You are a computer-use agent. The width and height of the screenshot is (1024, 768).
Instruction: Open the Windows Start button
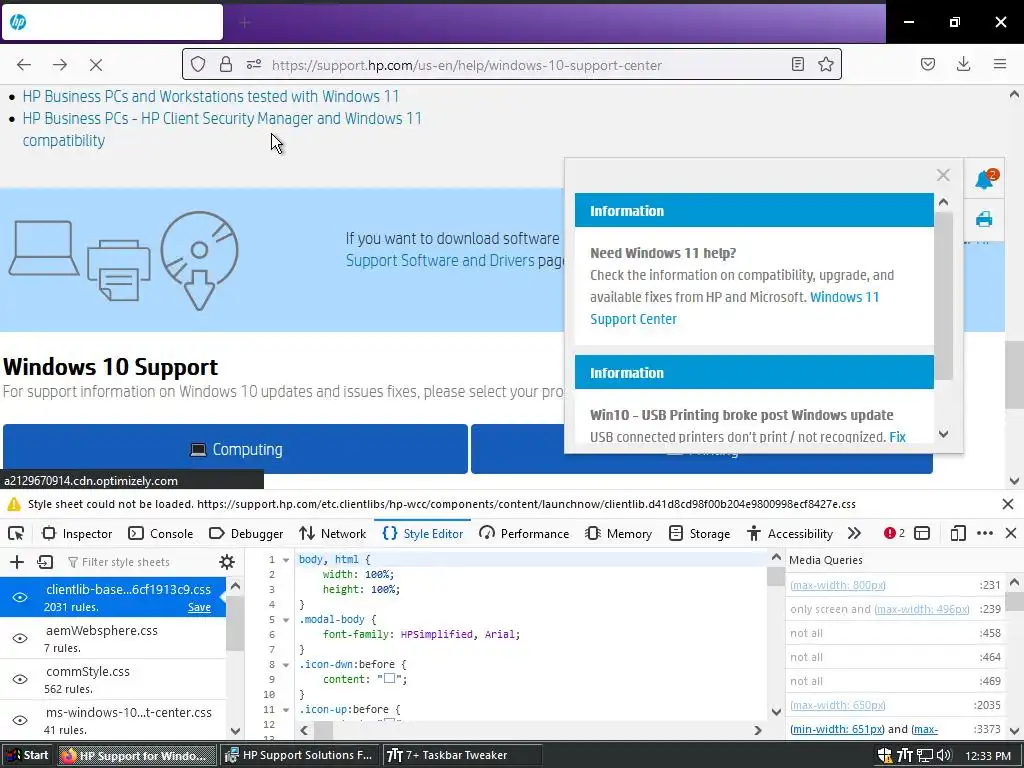27,755
